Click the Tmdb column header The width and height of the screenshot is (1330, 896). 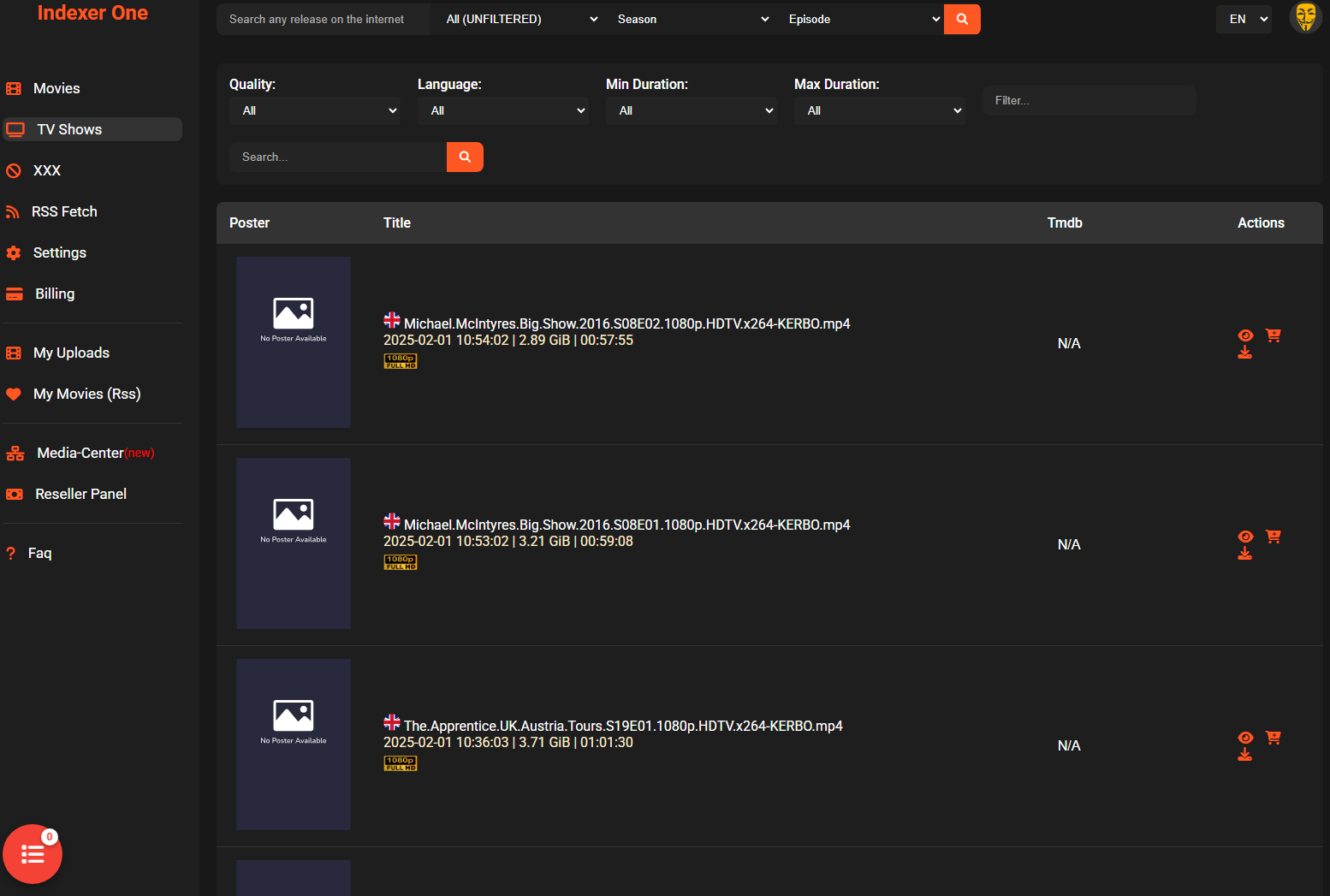pyautogui.click(x=1065, y=223)
